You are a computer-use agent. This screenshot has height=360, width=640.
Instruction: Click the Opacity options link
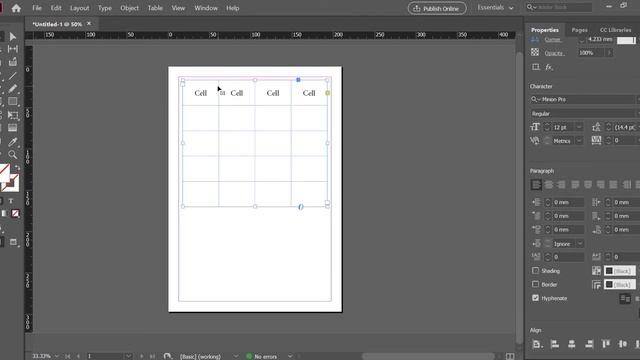[554, 53]
